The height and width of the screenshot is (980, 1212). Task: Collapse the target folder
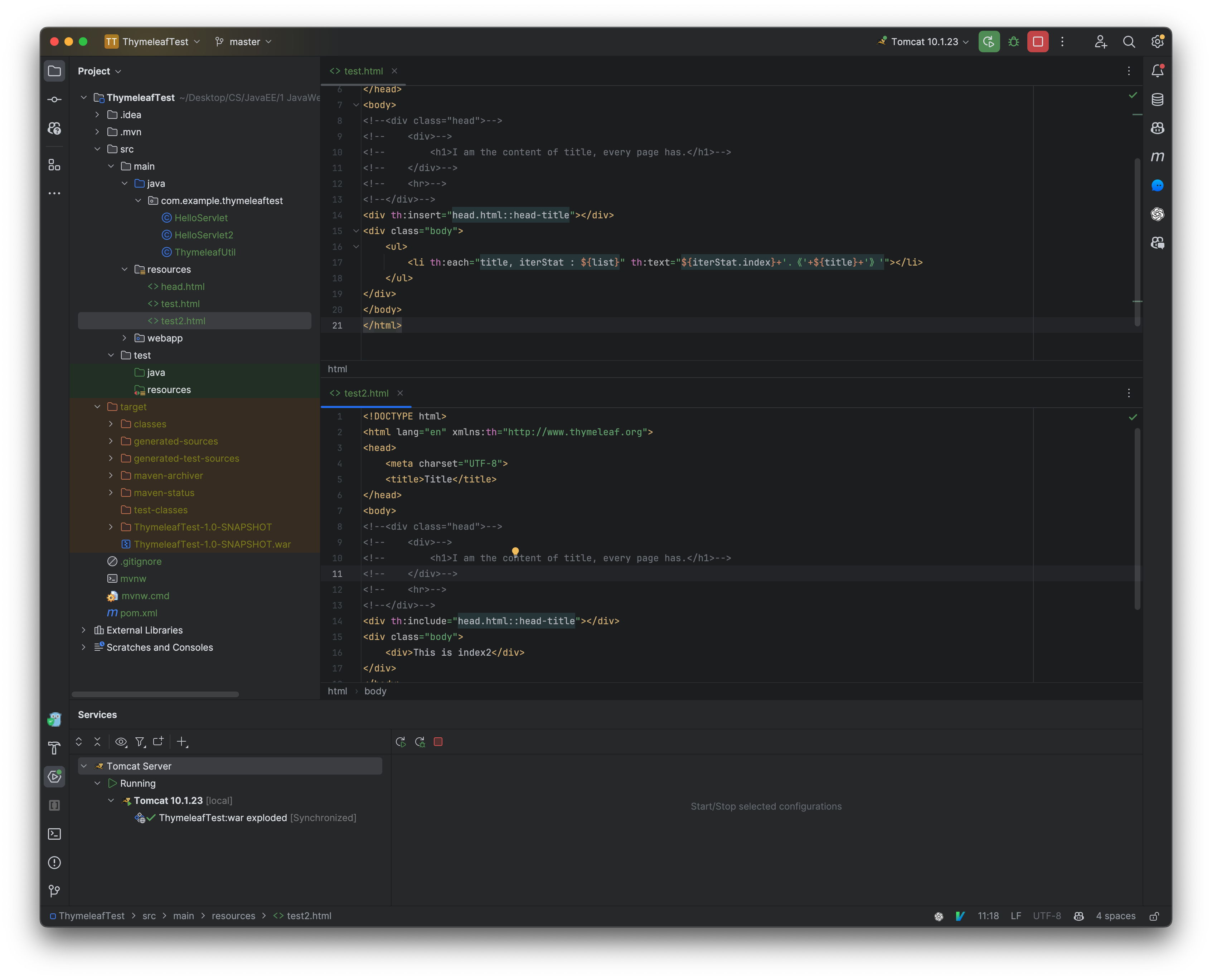coord(97,407)
